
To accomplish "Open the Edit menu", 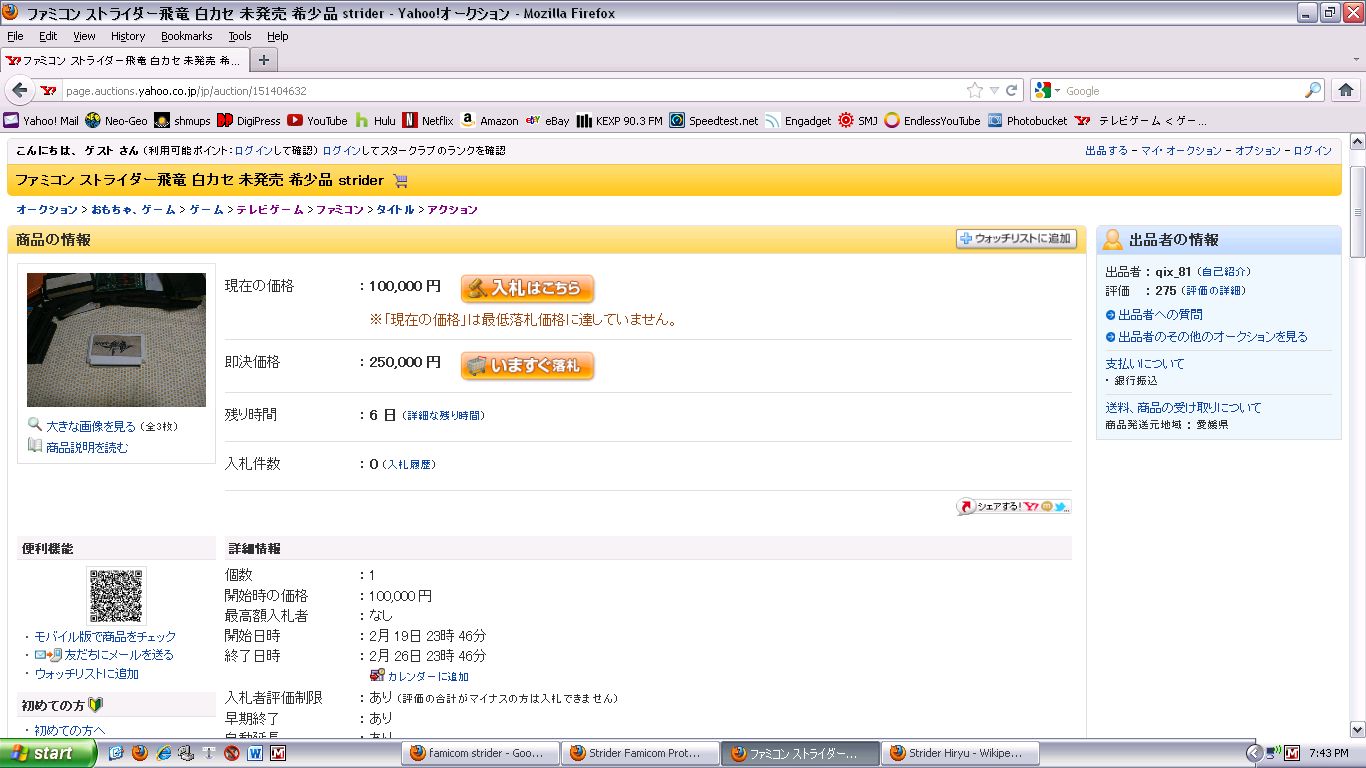I will click(48, 36).
